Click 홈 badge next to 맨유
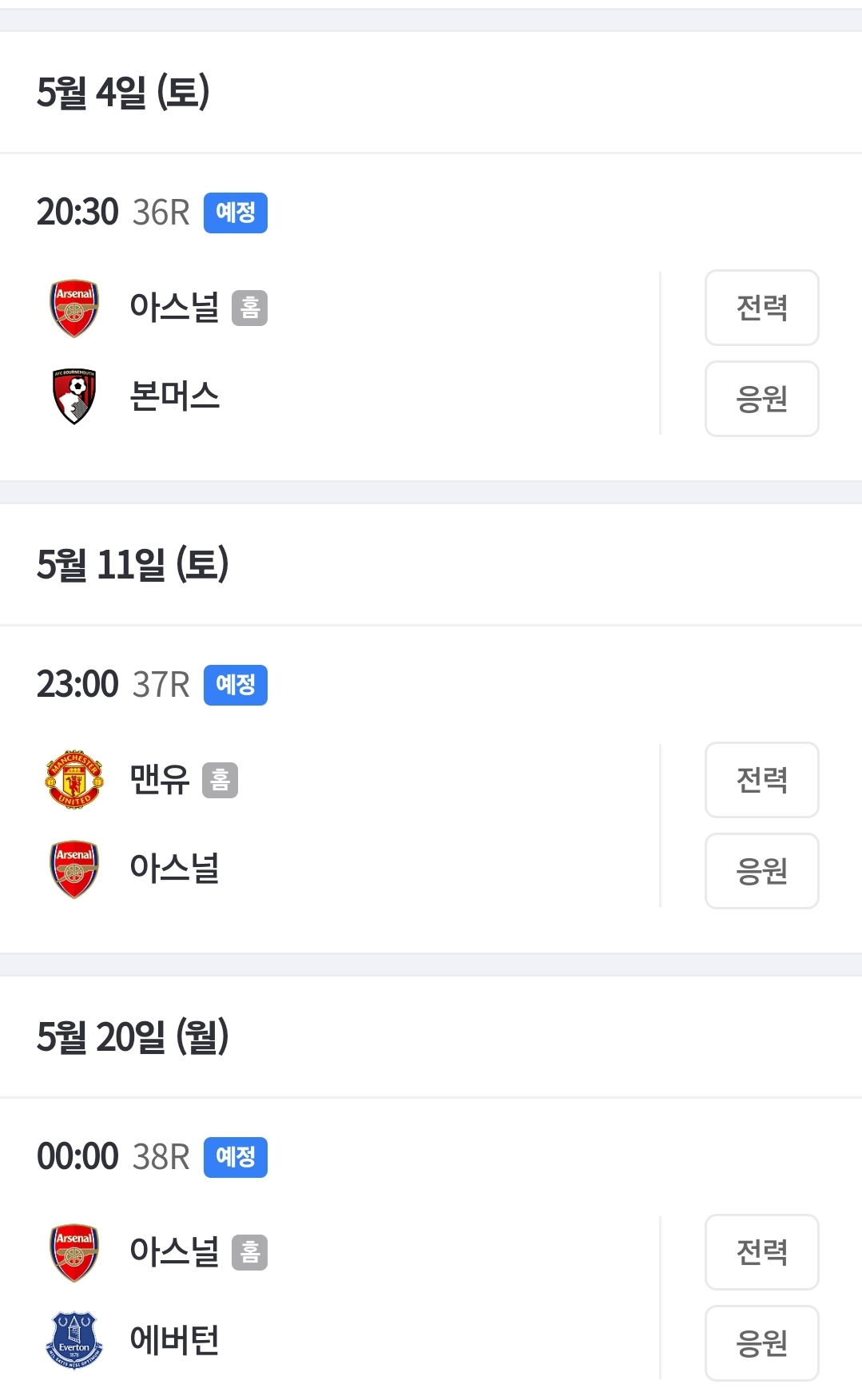This screenshot has width=862, height=1400. (x=220, y=780)
